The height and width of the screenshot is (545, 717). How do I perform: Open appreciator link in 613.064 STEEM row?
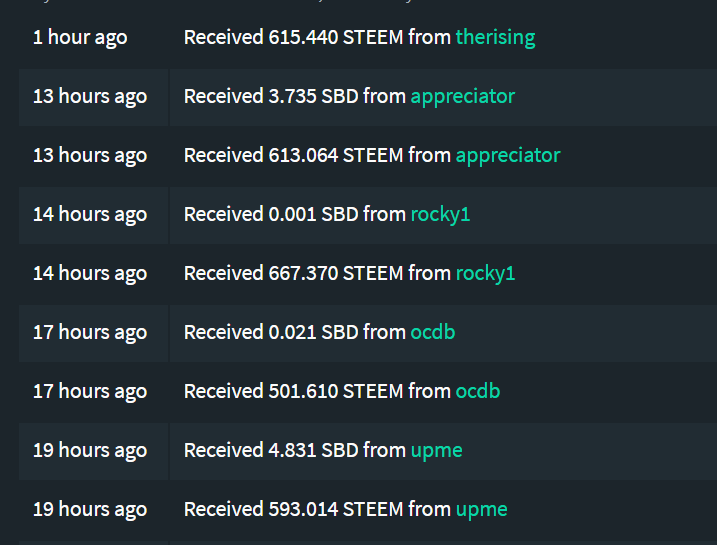[x=508, y=155]
